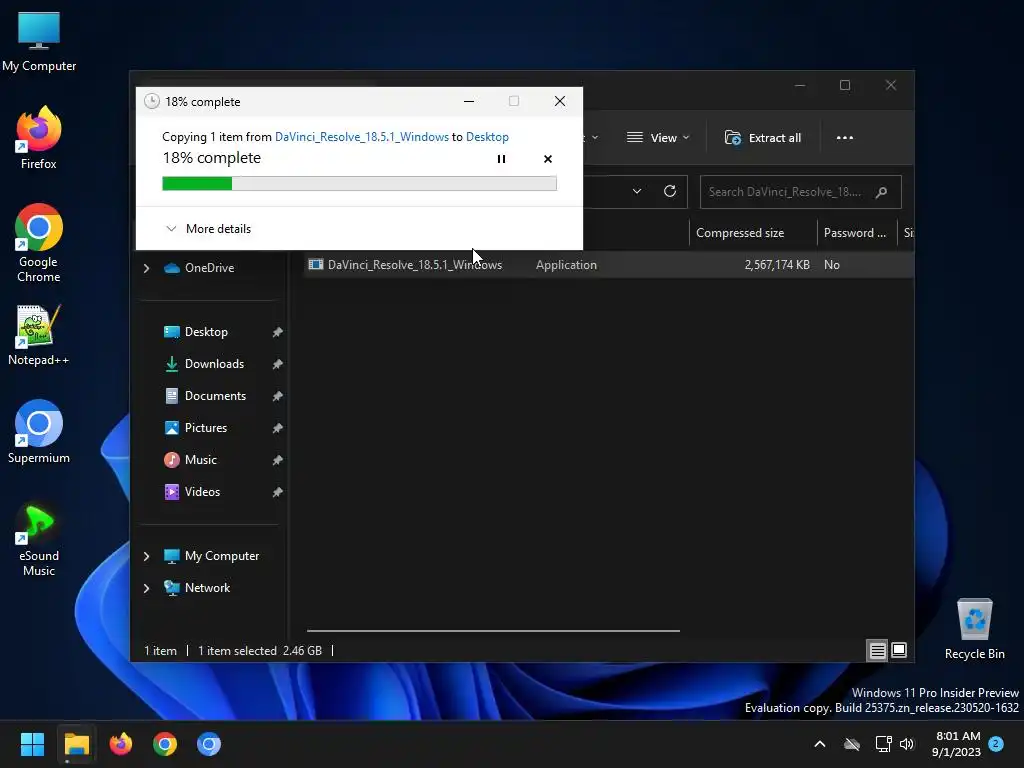The image size is (1024, 768).
Task: Expand the address bar history dropdown
Action: tap(637, 191)
